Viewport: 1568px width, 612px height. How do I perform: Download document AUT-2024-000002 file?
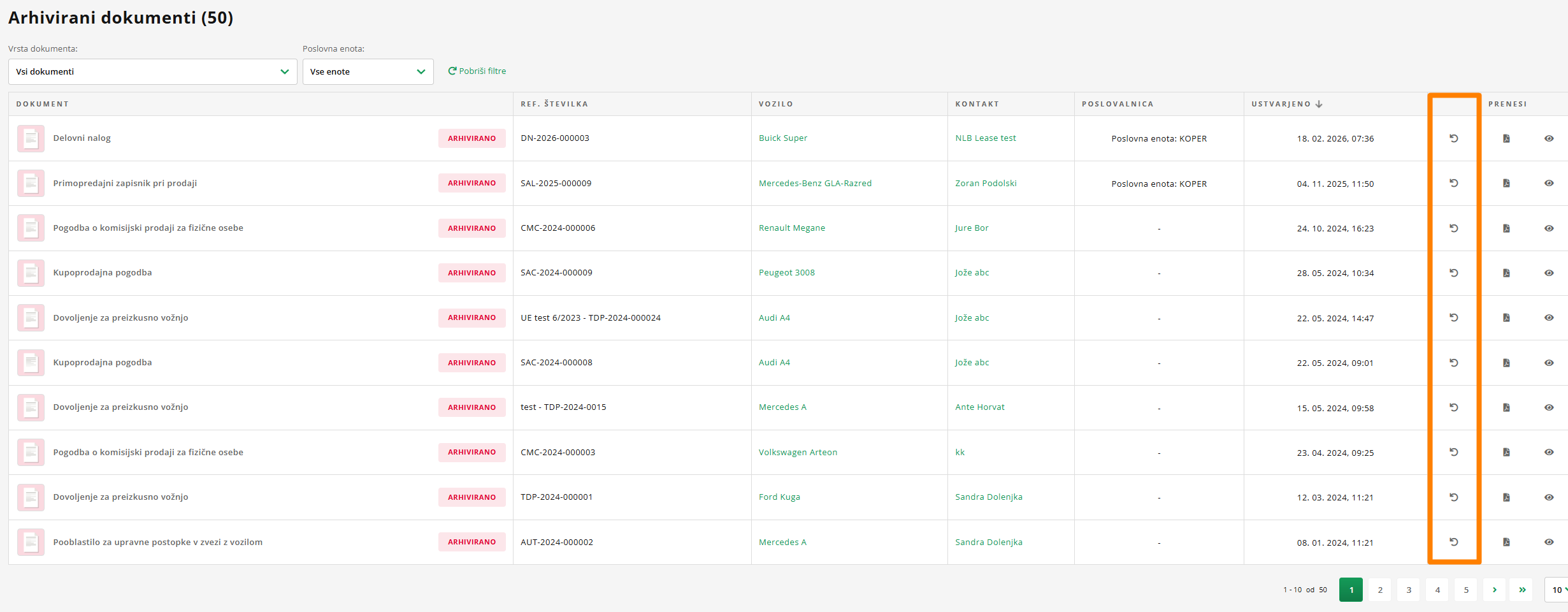(x=1506, y=542)
